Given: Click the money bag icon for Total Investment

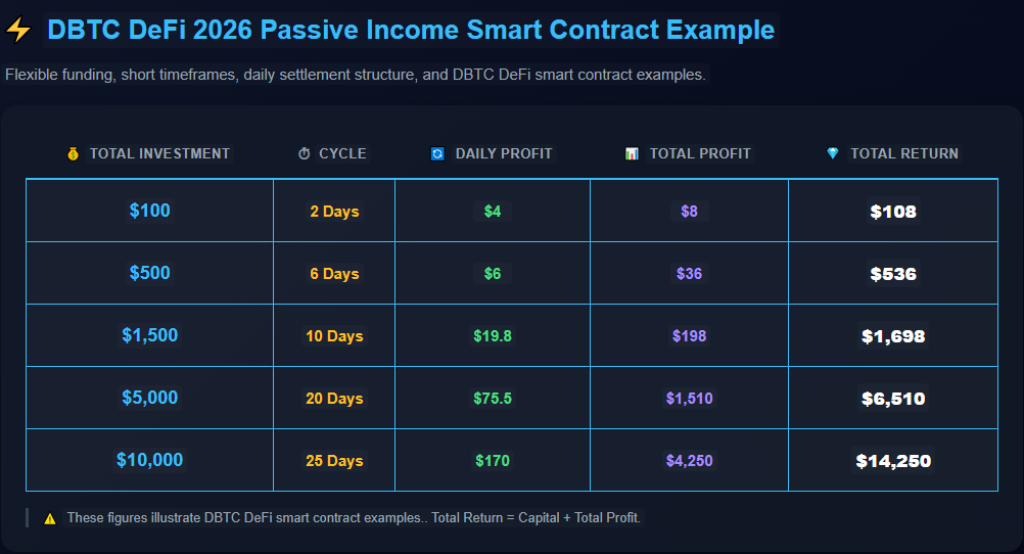Looking at the screenshot, I should pyautogui.click(x=72, y=154).
